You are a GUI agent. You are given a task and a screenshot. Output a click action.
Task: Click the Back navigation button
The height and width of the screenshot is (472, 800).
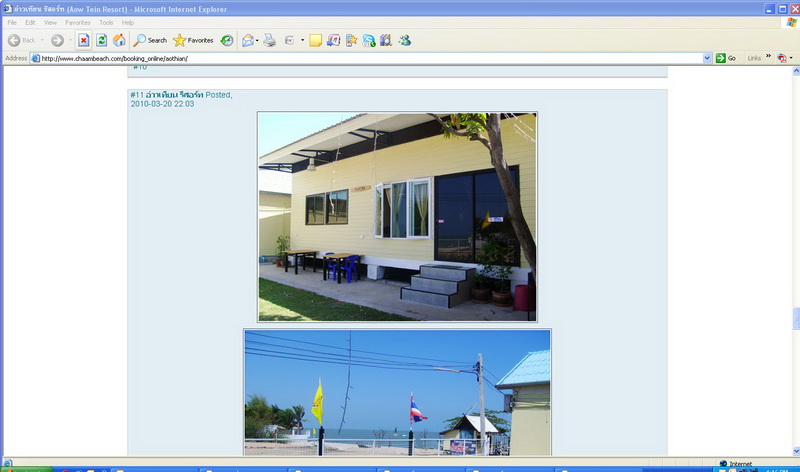22,40
